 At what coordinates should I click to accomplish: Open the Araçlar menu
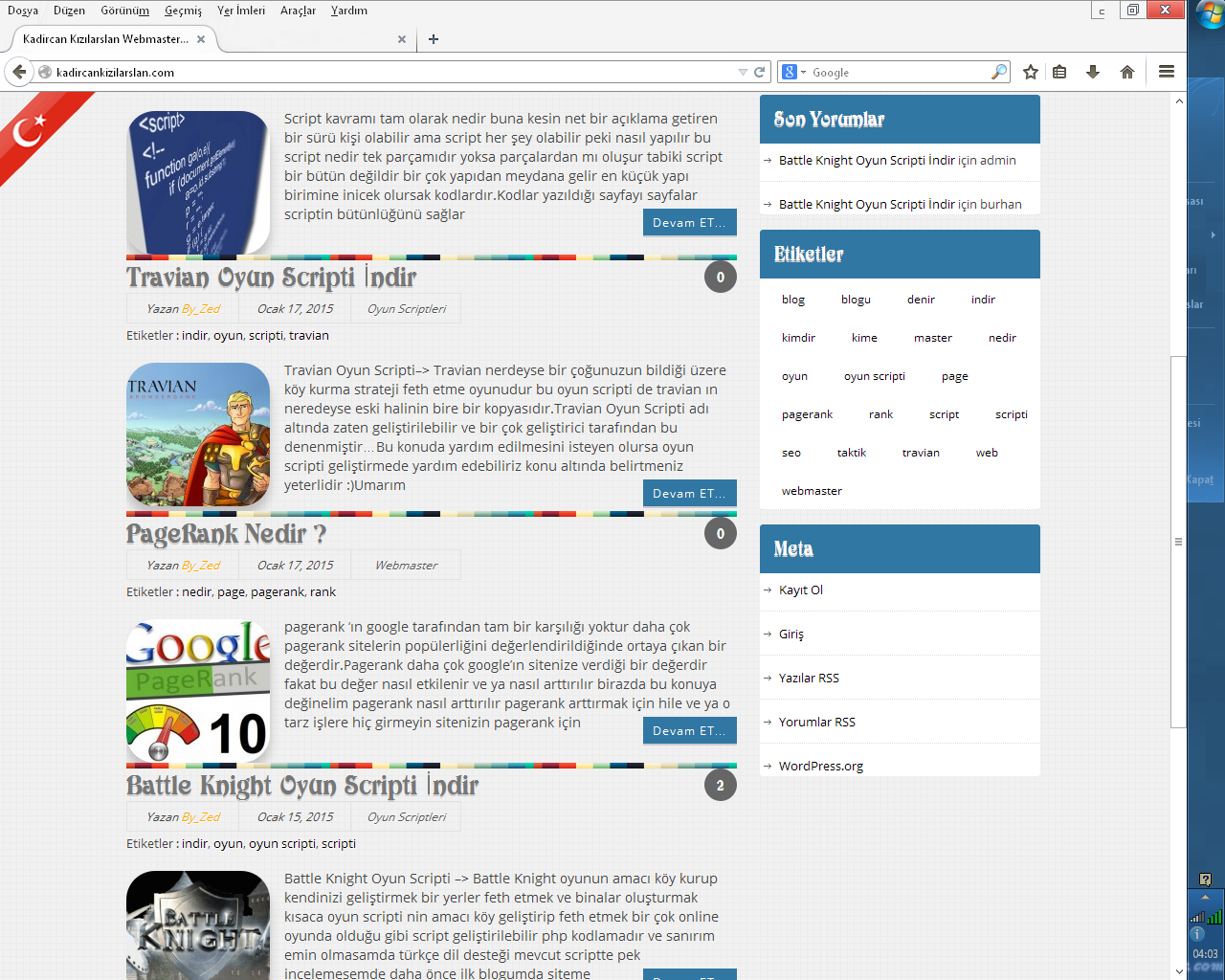coord(298,11)
